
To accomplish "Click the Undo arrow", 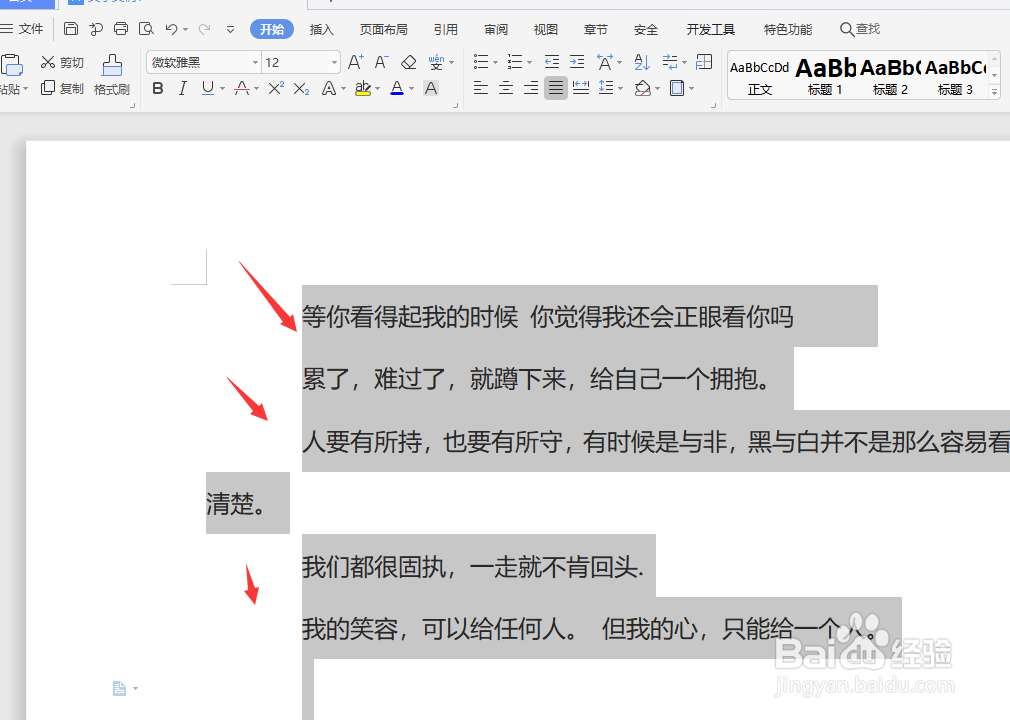I will tap(171, 29).
